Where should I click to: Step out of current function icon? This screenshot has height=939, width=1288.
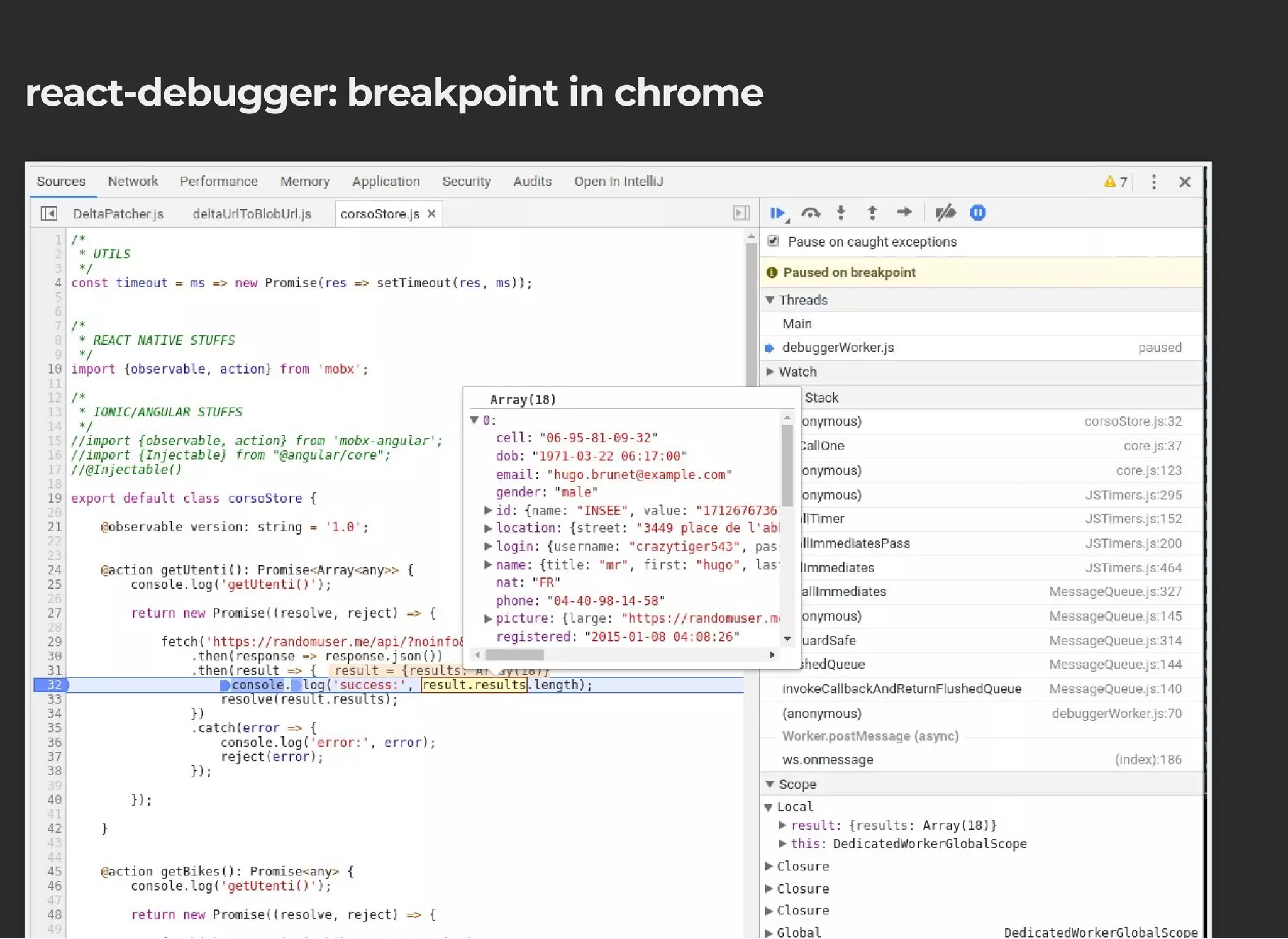pyautogui.click(x=872, y=213)
